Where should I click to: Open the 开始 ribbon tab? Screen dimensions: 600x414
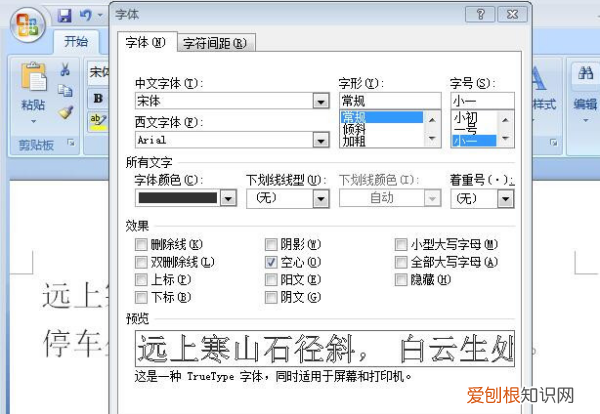click(76, 41)
